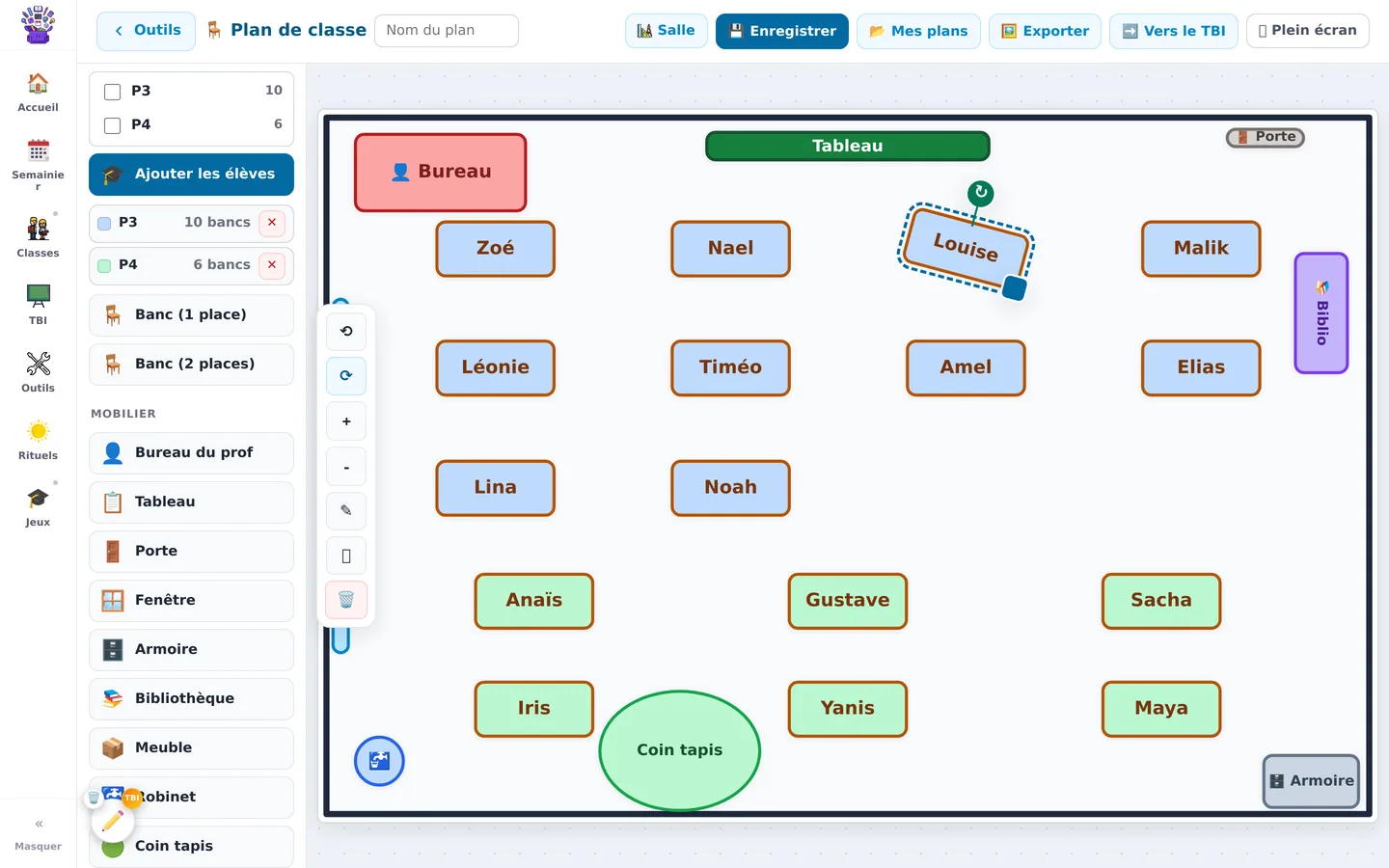Image resolution: width=1389 pixels, height=868 pixels.
Task: Add Bureau du prof furniture
Action: [x=191, y=453]
